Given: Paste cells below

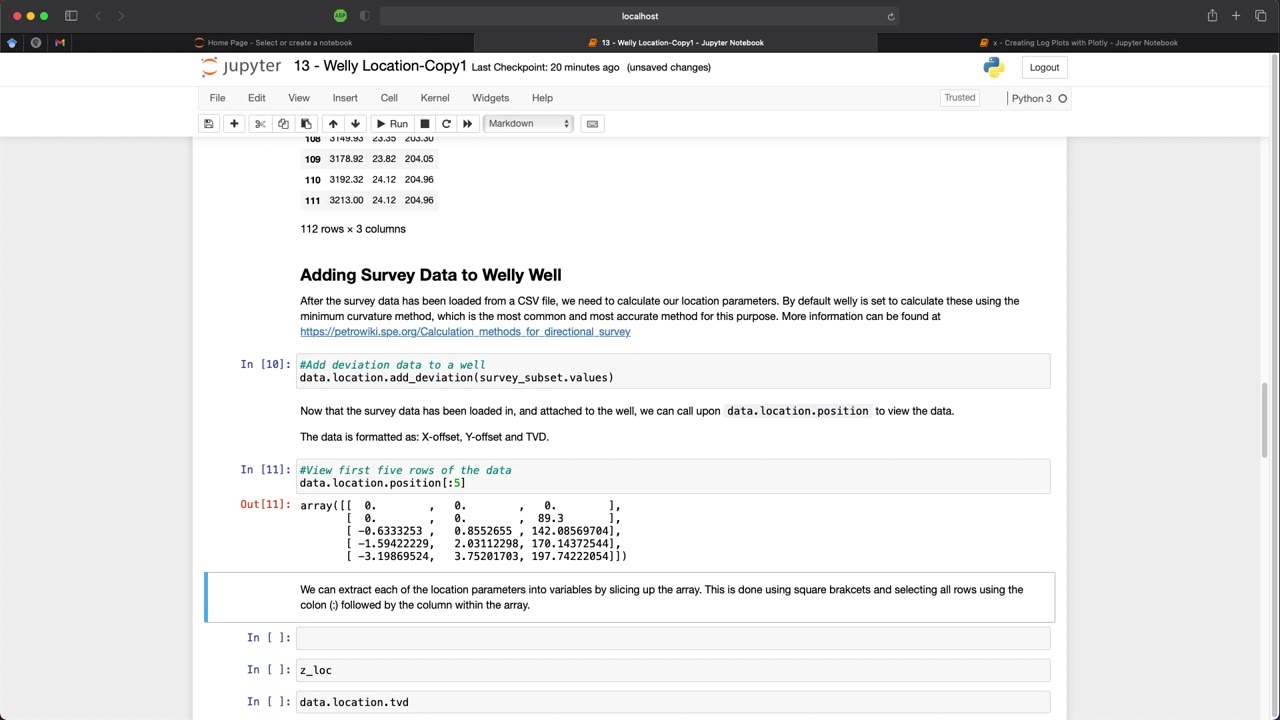Looking at the screenshot, I should (x=306, y=123).
